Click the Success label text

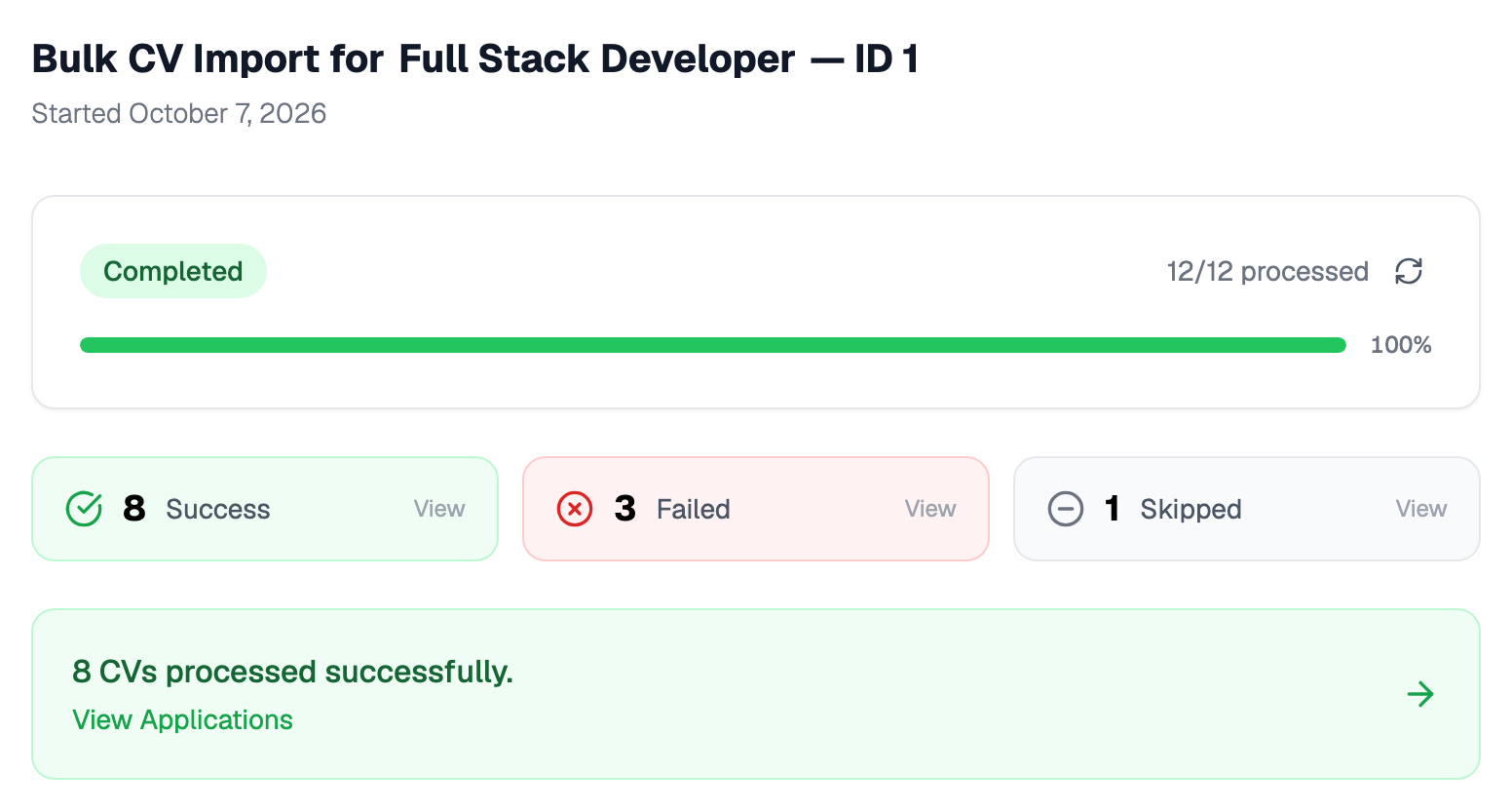(218, 509)
